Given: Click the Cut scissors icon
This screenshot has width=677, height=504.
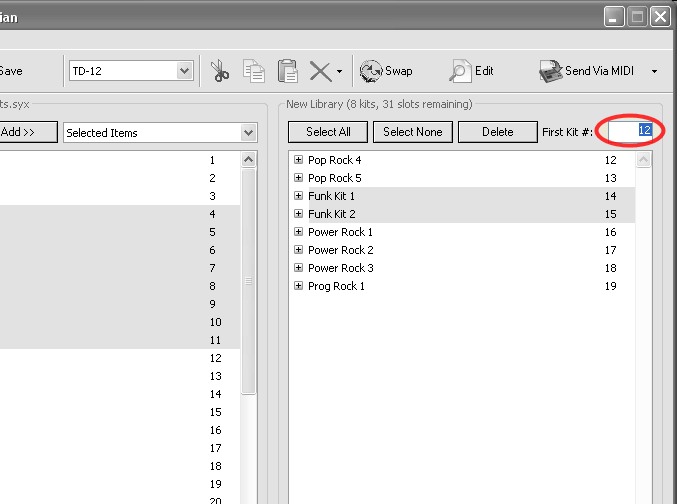Looking at the screenshot, I should 220,71.
